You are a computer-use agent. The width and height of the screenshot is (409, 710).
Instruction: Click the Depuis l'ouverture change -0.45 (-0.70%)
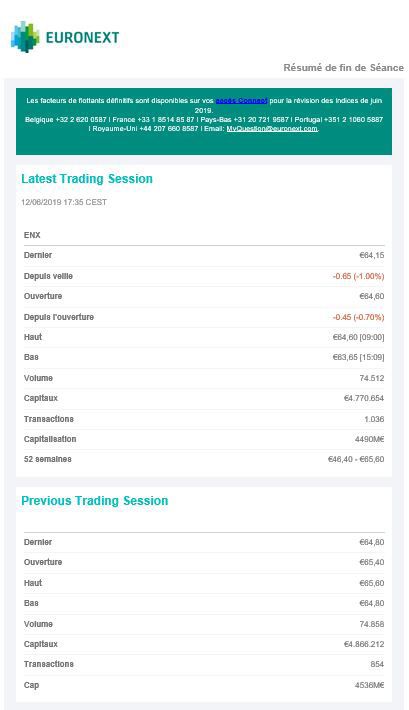point(358,317)
